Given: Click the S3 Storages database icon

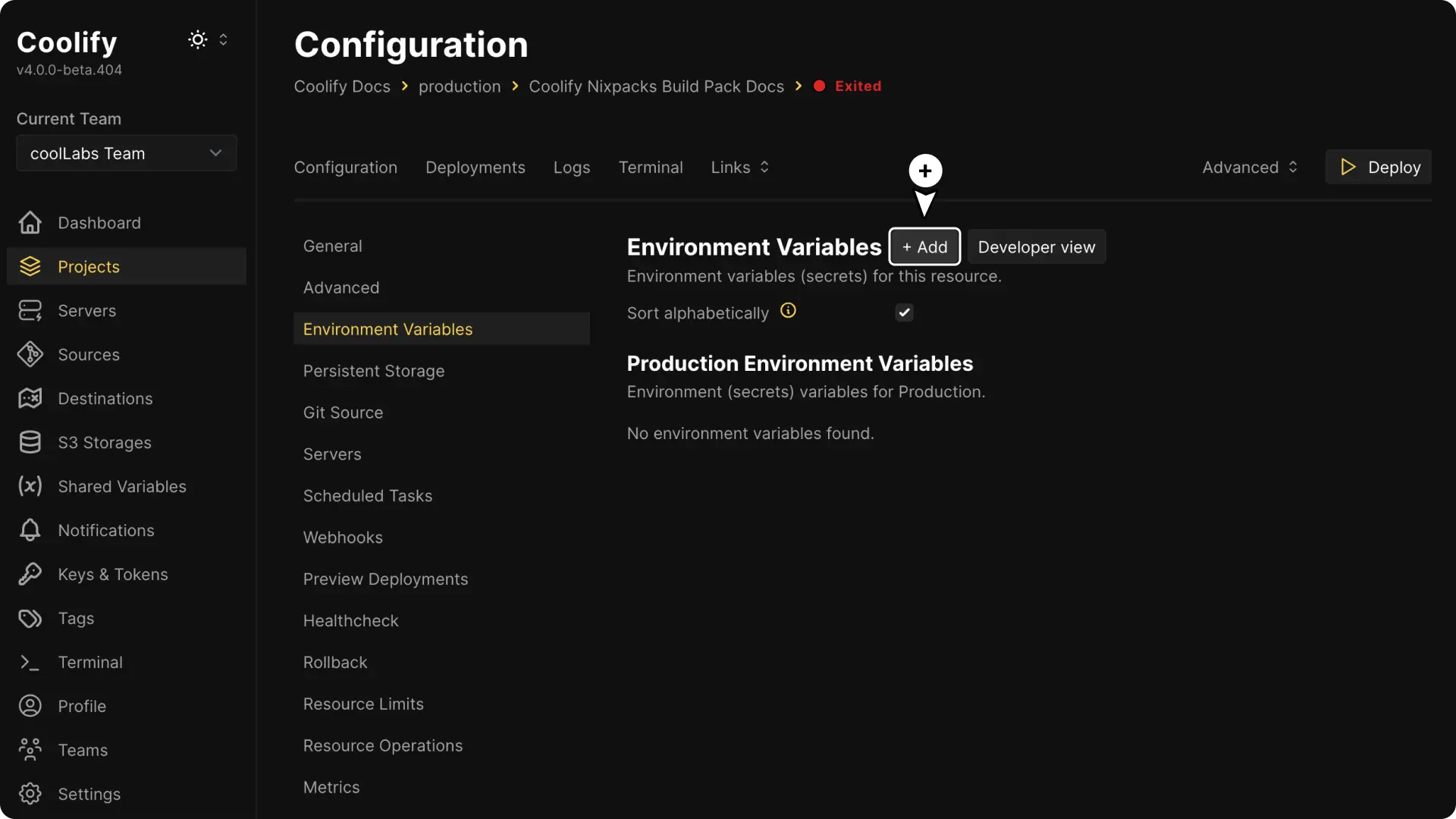Looking at the screenshot, I should [x=29, y=442].
